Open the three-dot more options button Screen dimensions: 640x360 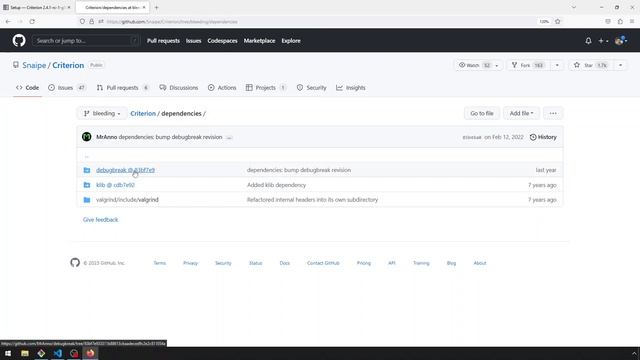point(553,113)
